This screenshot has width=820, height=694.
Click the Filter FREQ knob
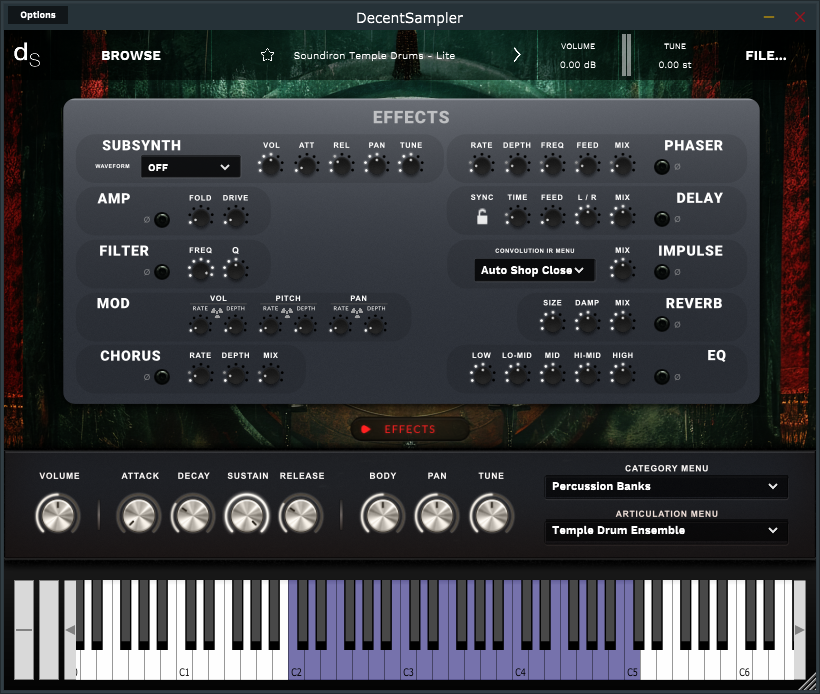pyautogui.click(x=200, y=270)
